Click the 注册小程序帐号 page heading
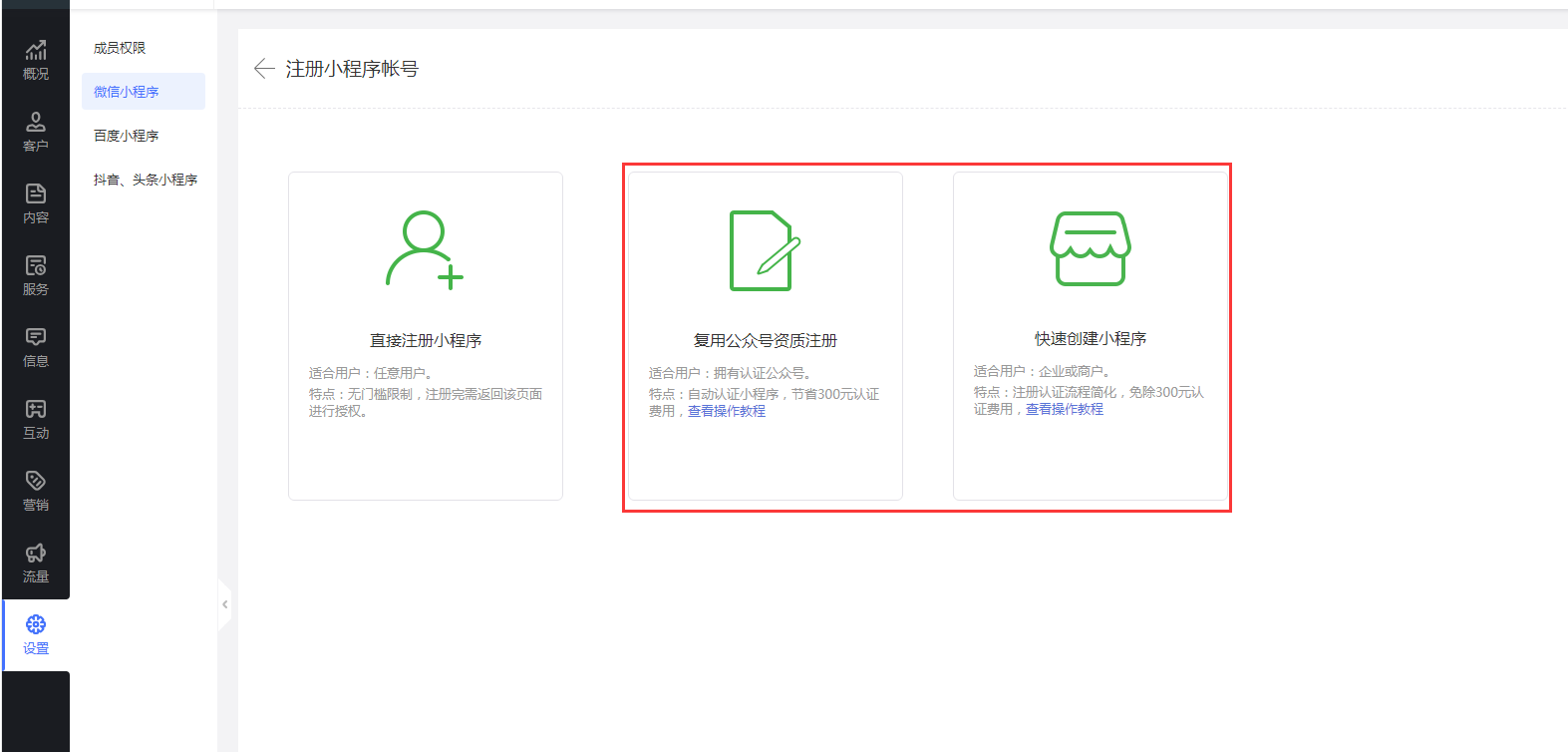Screen dimensions: 1568x752 pyautogui.click(x=352, y=69)
